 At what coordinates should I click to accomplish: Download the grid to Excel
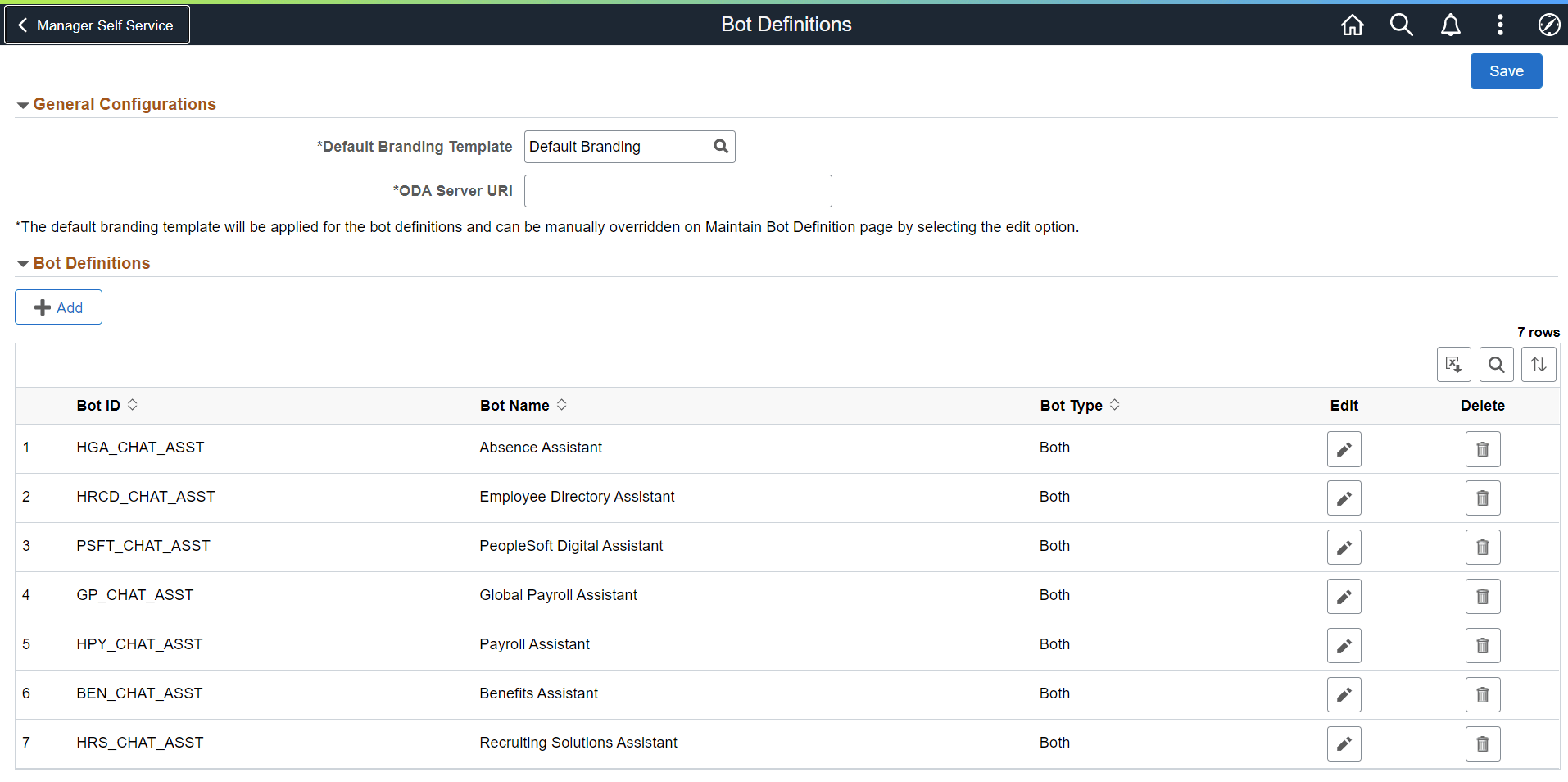pyautogui.click(x=1454, y=364)
